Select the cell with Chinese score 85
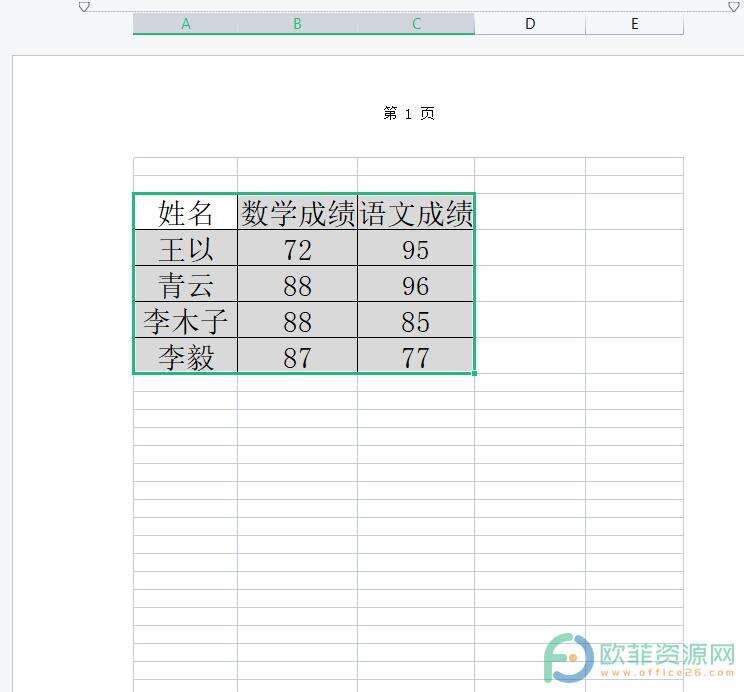The width and height of the screenshot is (744, 692). (416, 320)
